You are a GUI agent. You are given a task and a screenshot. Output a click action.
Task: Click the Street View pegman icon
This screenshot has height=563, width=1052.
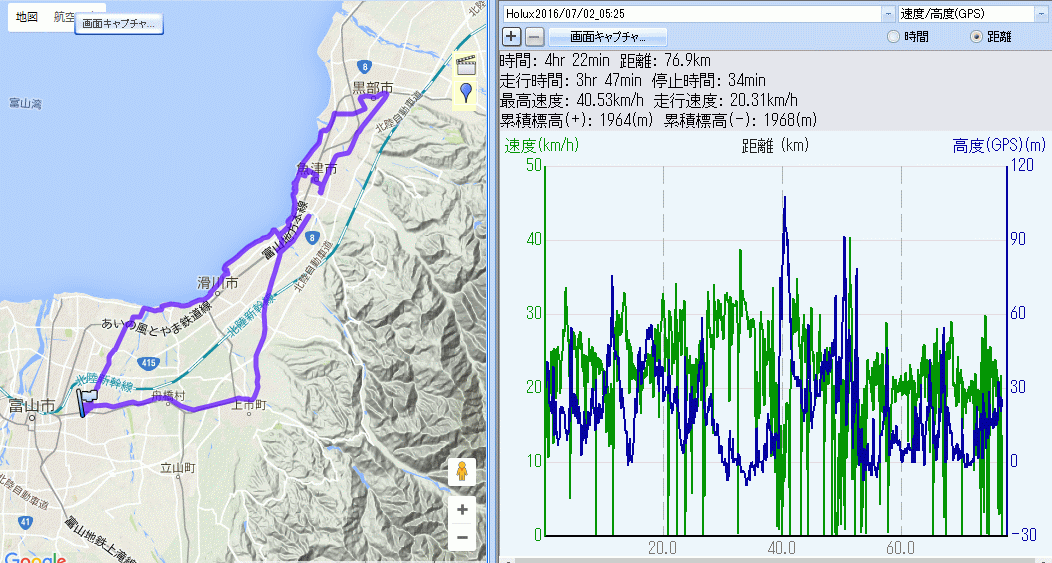point(462,472)
